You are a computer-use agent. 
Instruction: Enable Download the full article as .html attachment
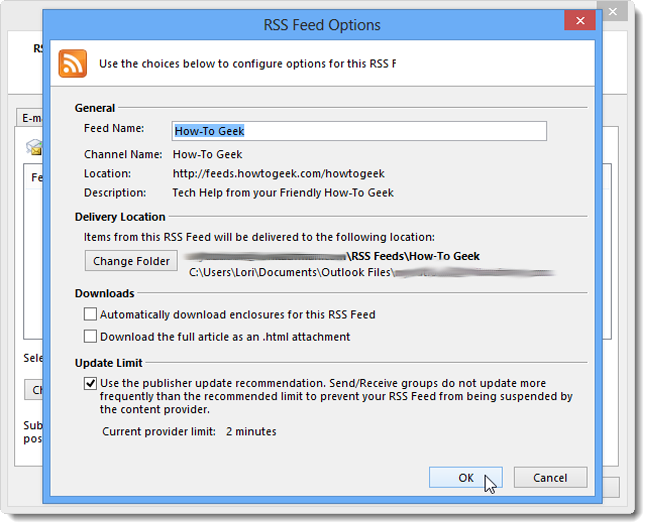(x=90, y=336)
